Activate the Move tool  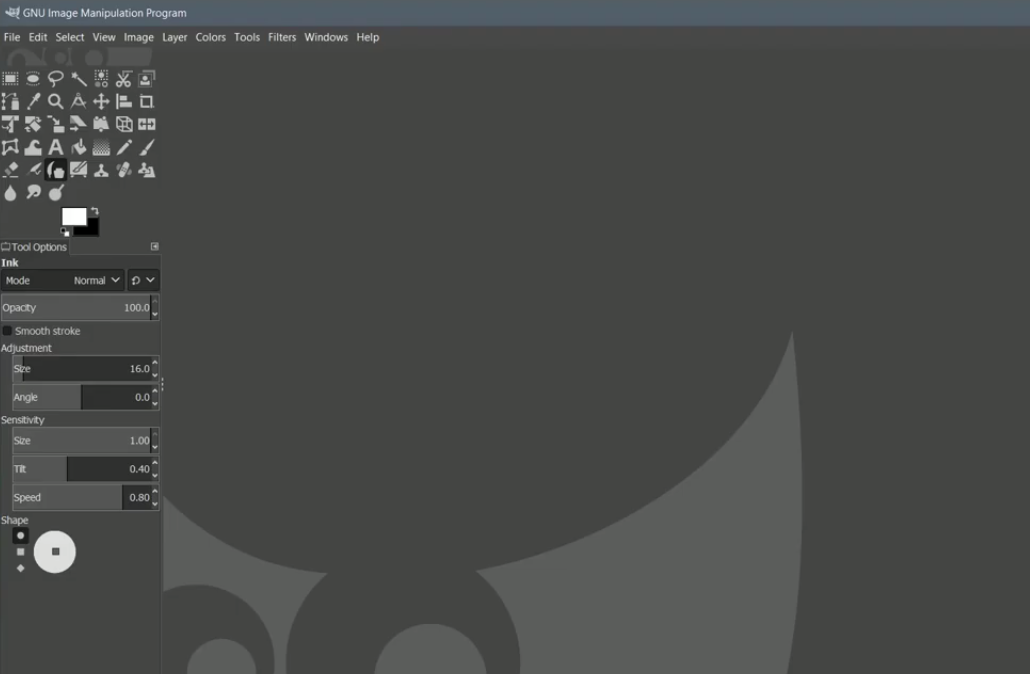[101, 101]
